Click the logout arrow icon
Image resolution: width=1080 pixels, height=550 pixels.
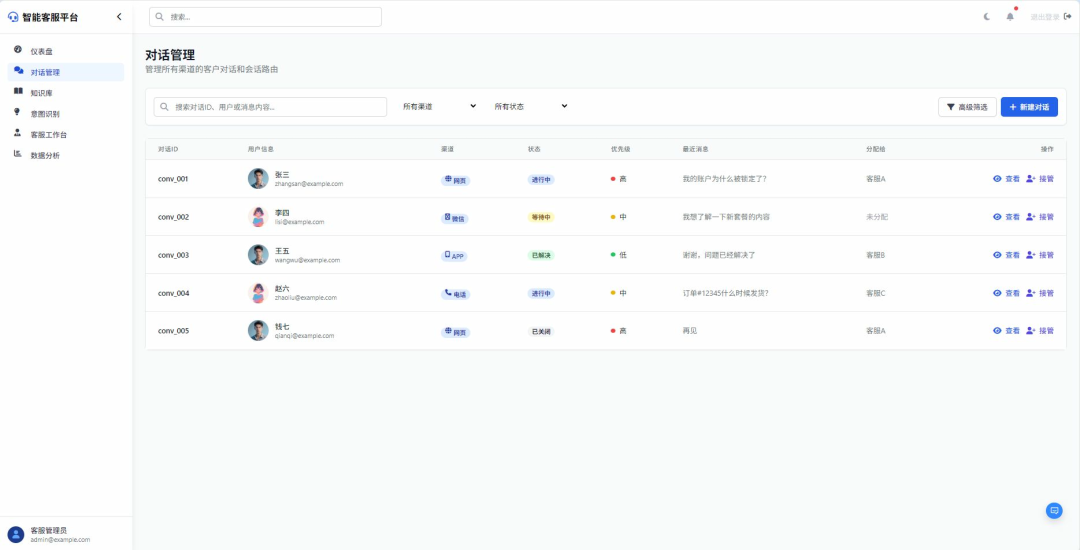pyautogui.click(x=1067, y=16)
